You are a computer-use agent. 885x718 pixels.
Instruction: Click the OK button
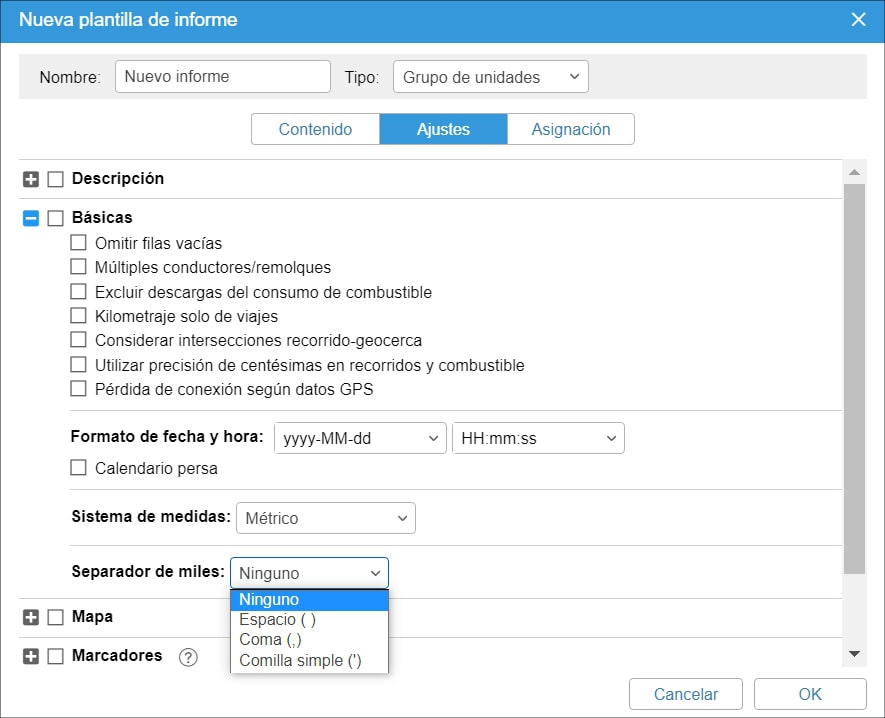point(810,693)
